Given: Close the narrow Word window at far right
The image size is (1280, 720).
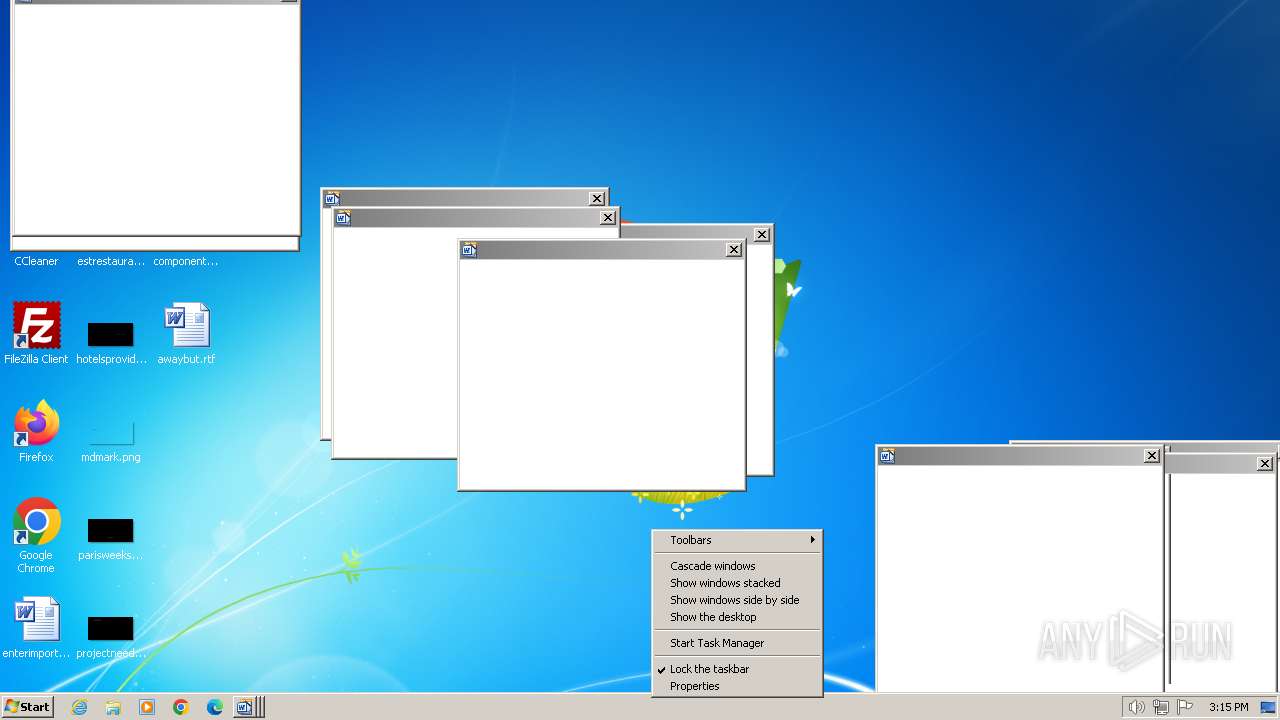Looking at the screenshot, I should coord(1265,464).
